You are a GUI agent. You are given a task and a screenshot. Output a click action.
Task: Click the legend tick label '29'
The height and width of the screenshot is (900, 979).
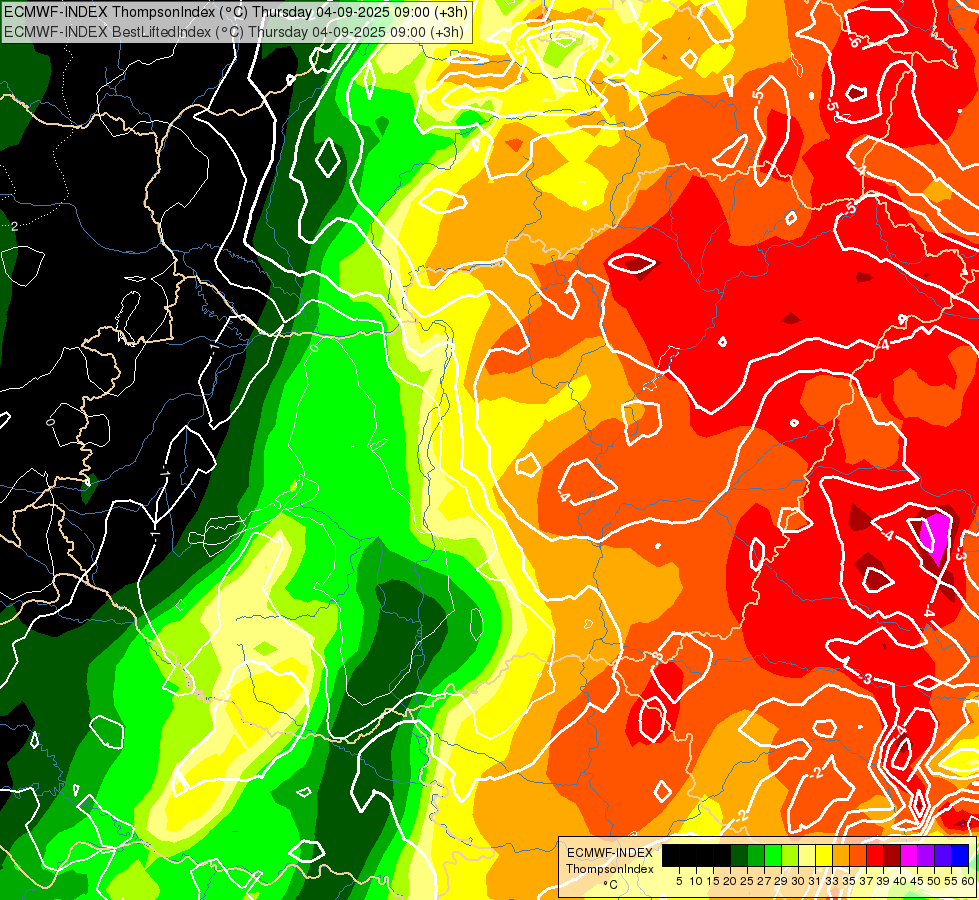[x=781, y=881]
